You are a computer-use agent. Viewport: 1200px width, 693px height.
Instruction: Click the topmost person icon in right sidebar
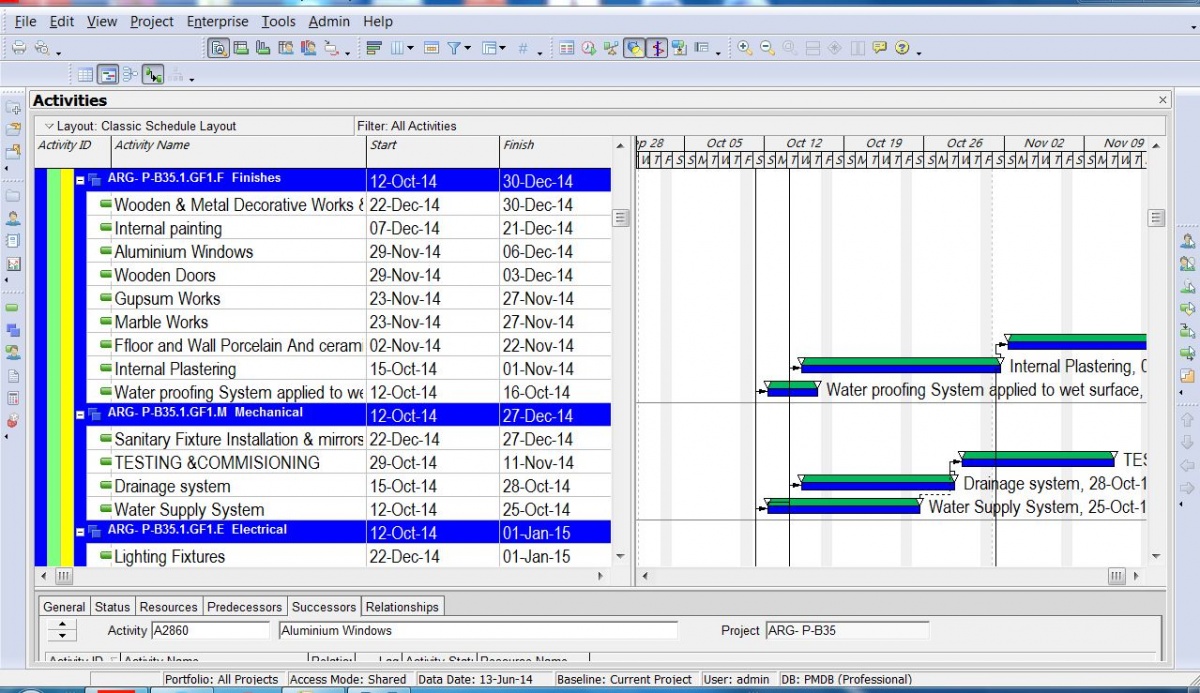point(1187,241)
